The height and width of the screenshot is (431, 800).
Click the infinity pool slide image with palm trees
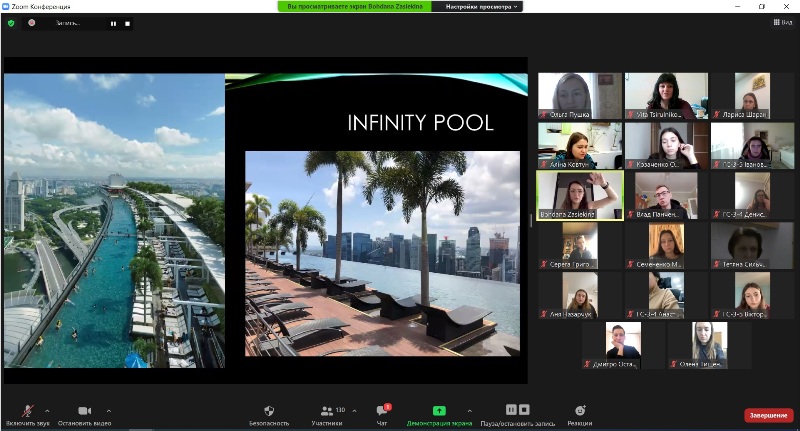383,253
